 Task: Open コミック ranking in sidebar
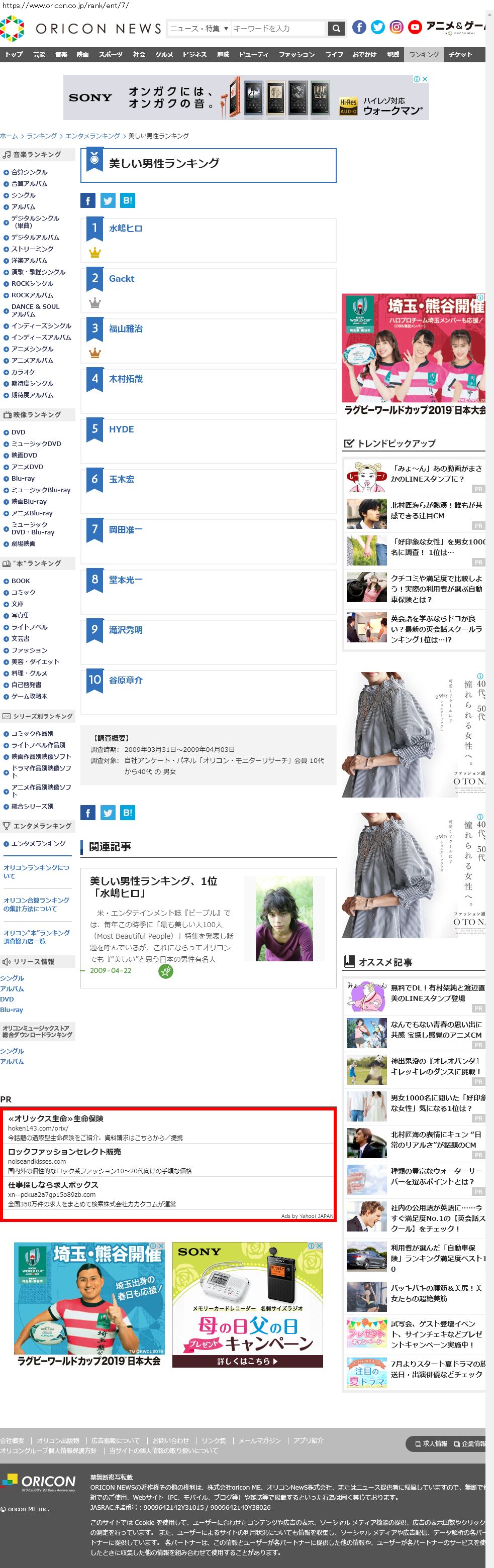click(x=23, y=592)
